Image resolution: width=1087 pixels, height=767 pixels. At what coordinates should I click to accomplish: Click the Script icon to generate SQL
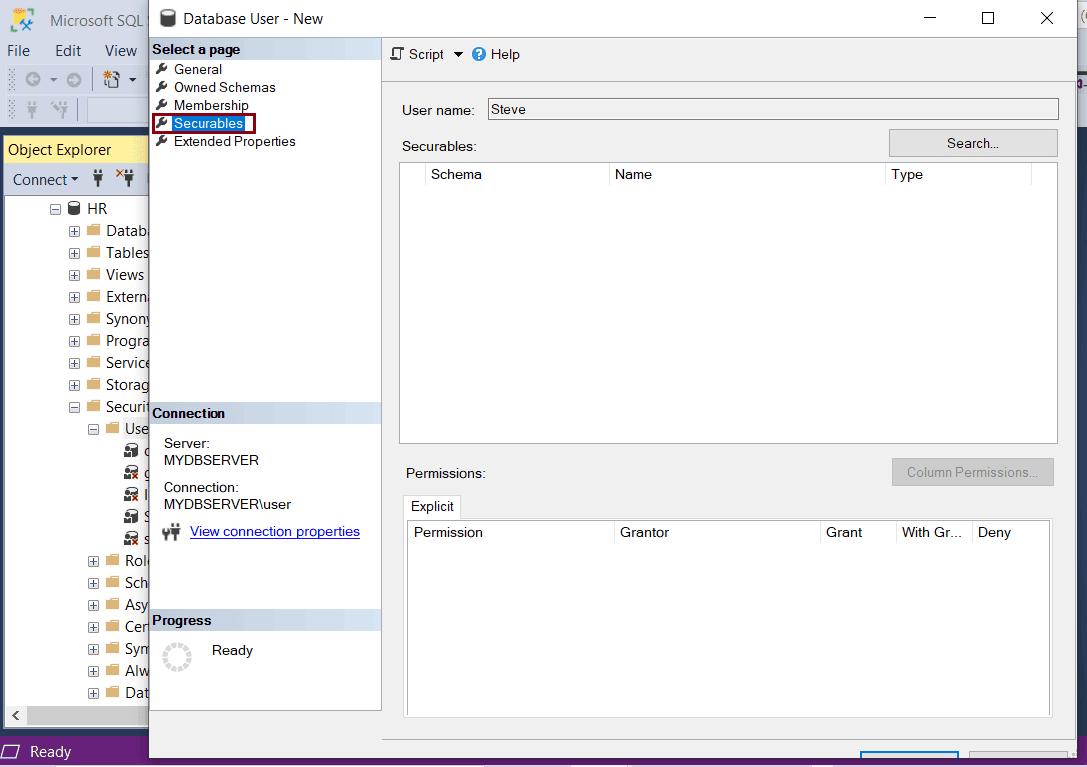pyautogui.click(x=397, y=54)
